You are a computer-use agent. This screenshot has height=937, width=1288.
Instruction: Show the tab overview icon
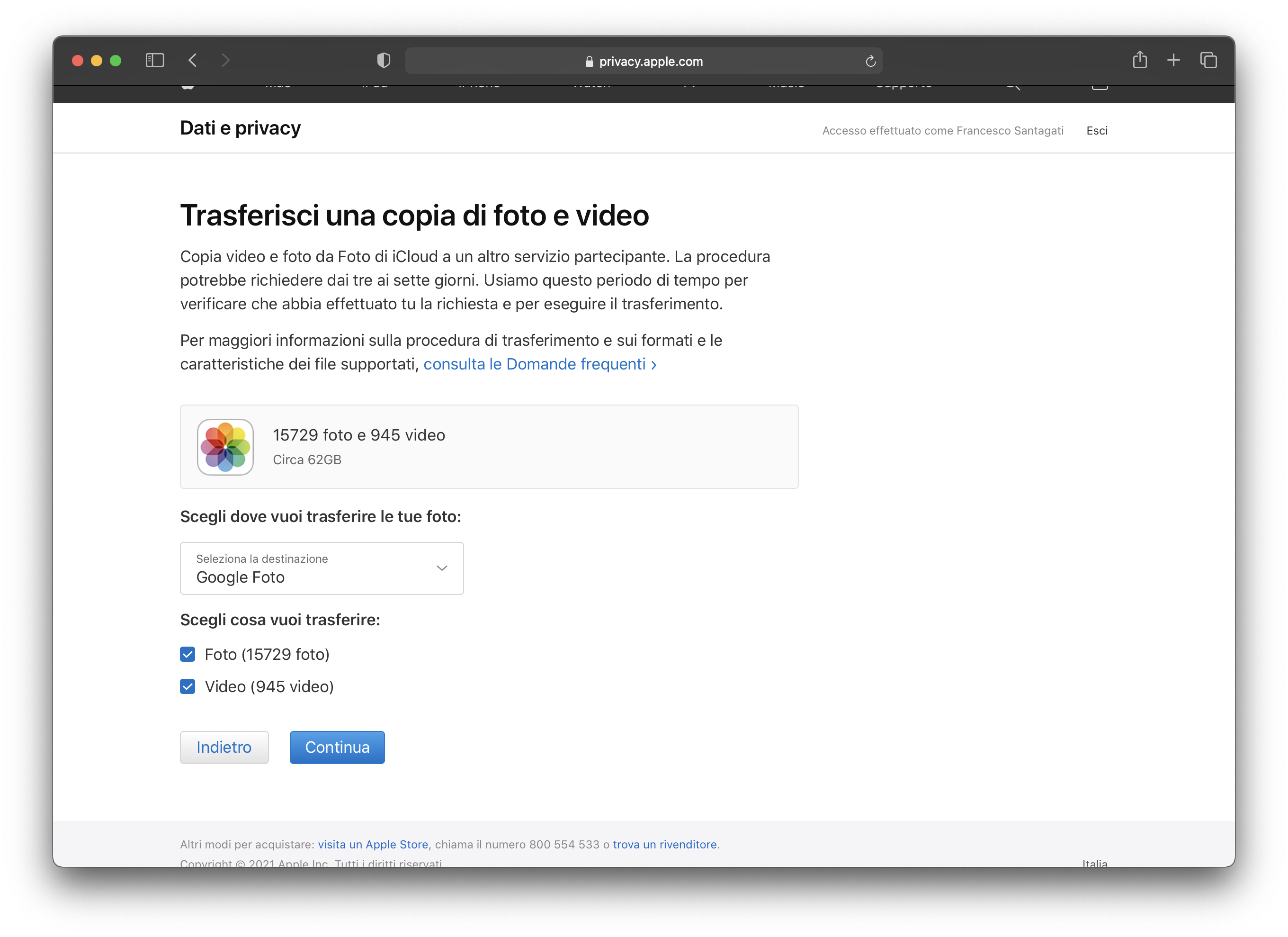point(1208,60)
